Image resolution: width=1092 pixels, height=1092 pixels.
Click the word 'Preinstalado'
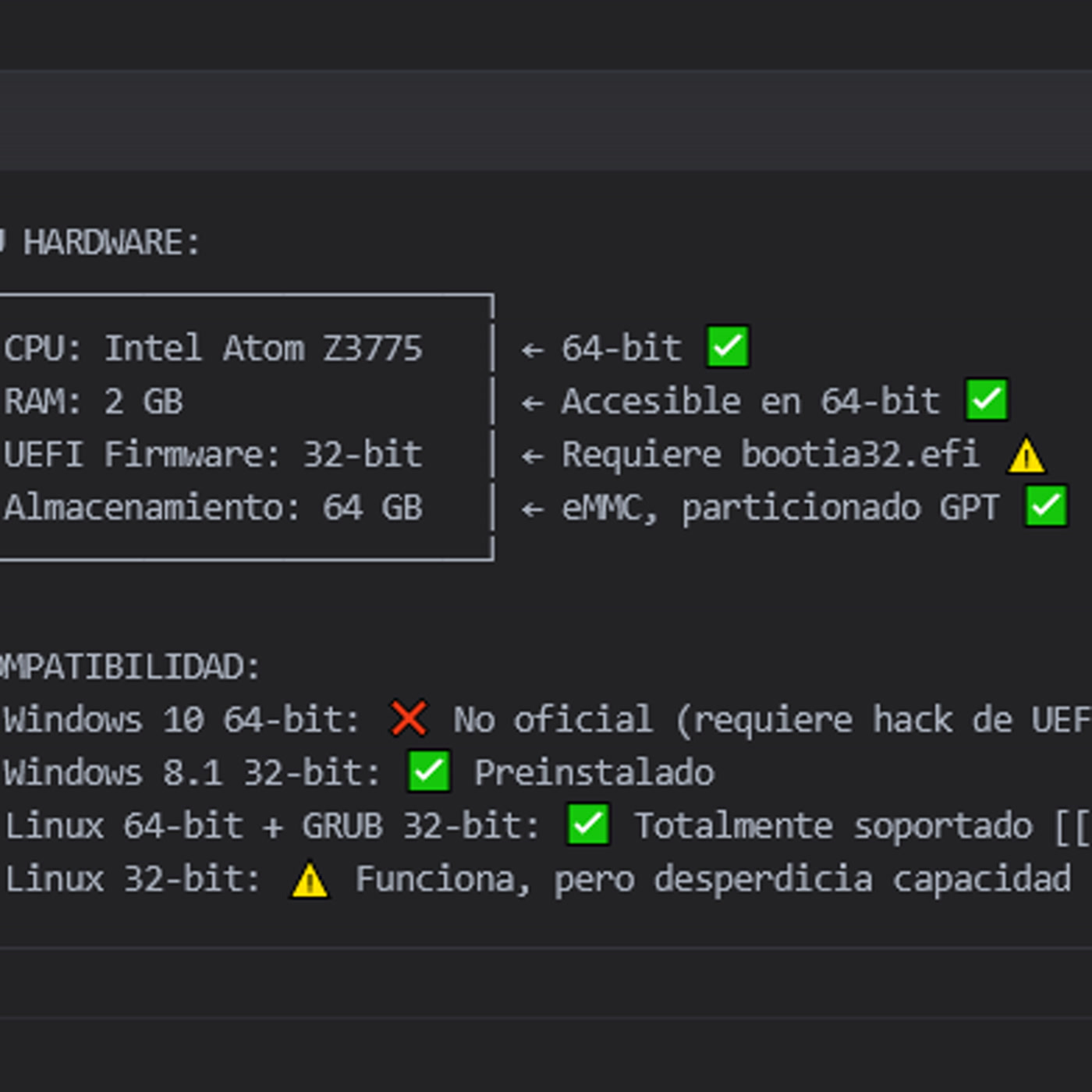tap(594, 773)
